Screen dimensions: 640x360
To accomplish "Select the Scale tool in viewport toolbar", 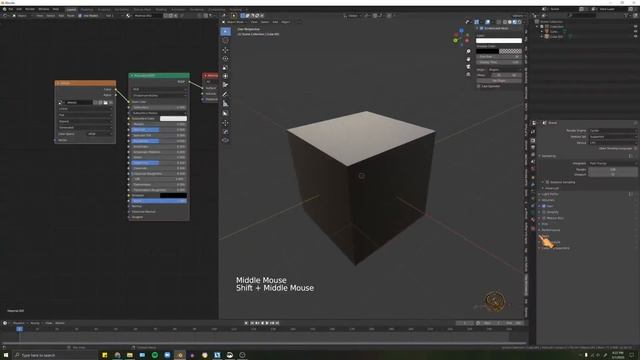I will point(225,68).
